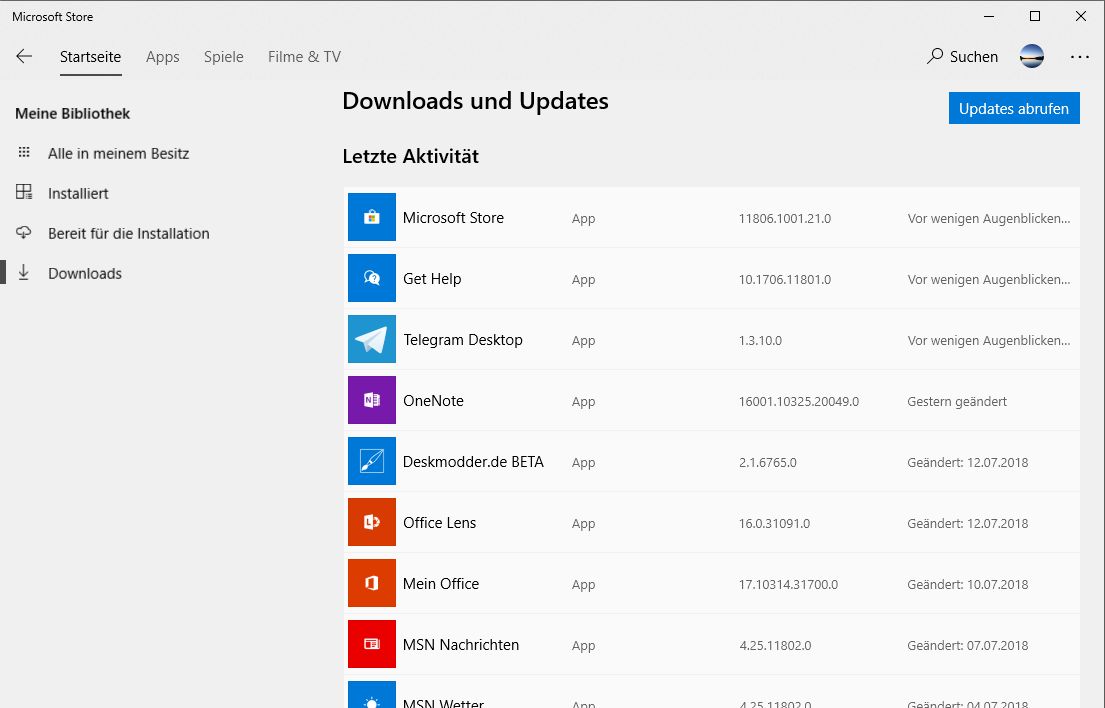This screenshot has height=708, width=1105.
Task: Open the three-dot more menu
Action: click(1080, 57)
